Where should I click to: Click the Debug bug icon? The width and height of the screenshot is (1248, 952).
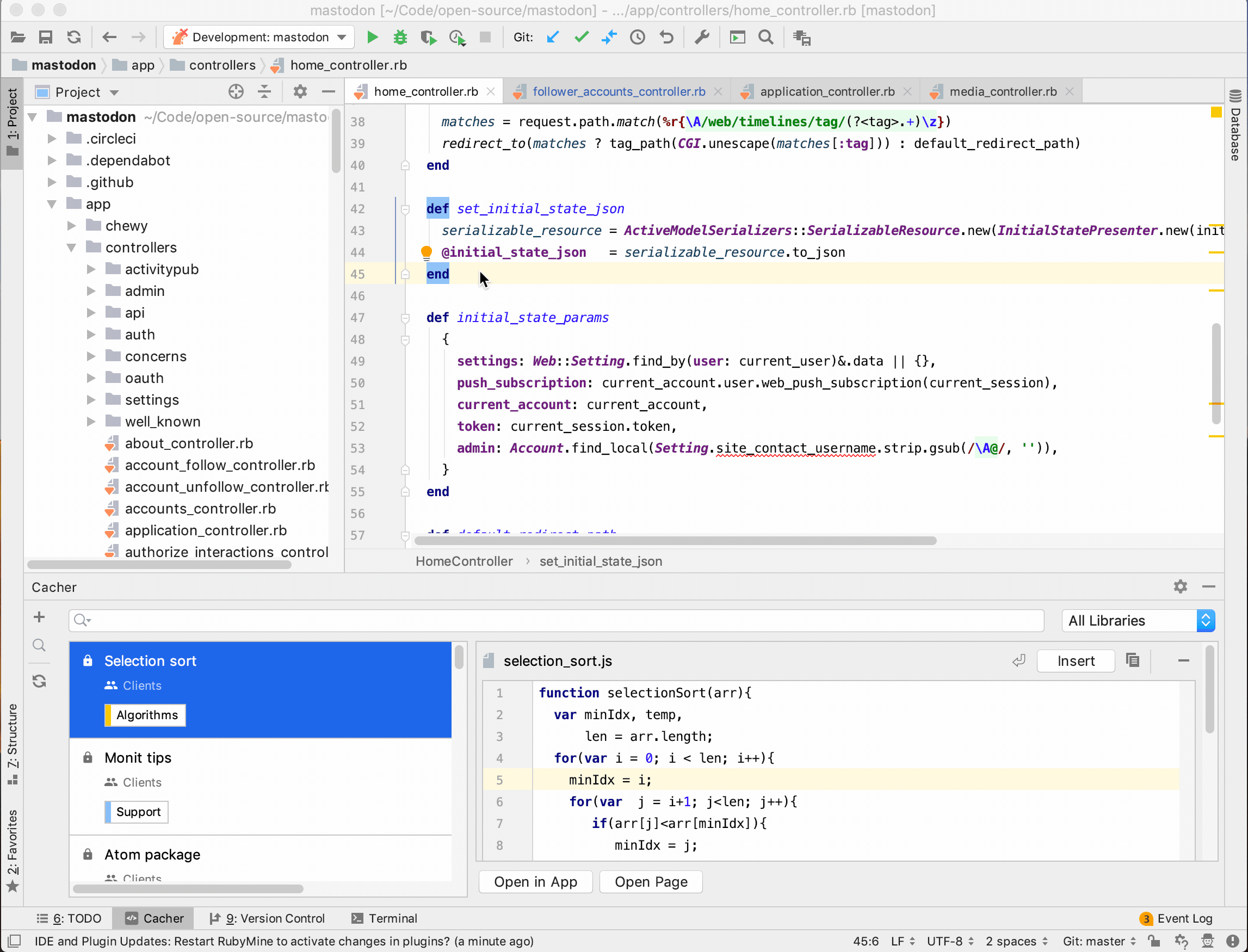[400, 38]
